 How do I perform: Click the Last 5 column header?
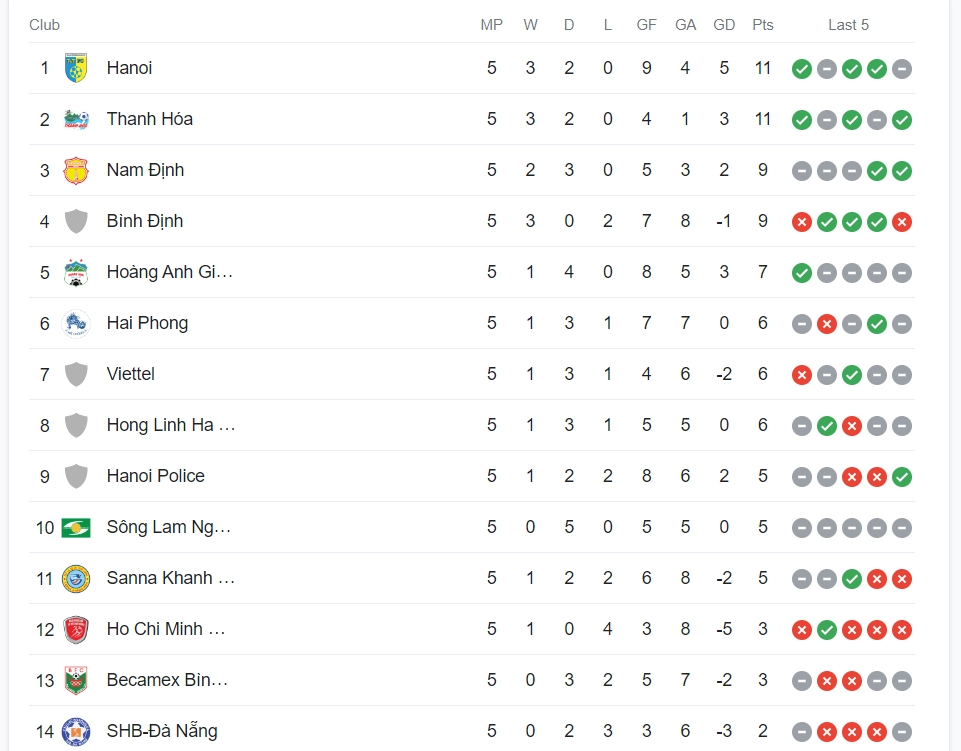848,25
